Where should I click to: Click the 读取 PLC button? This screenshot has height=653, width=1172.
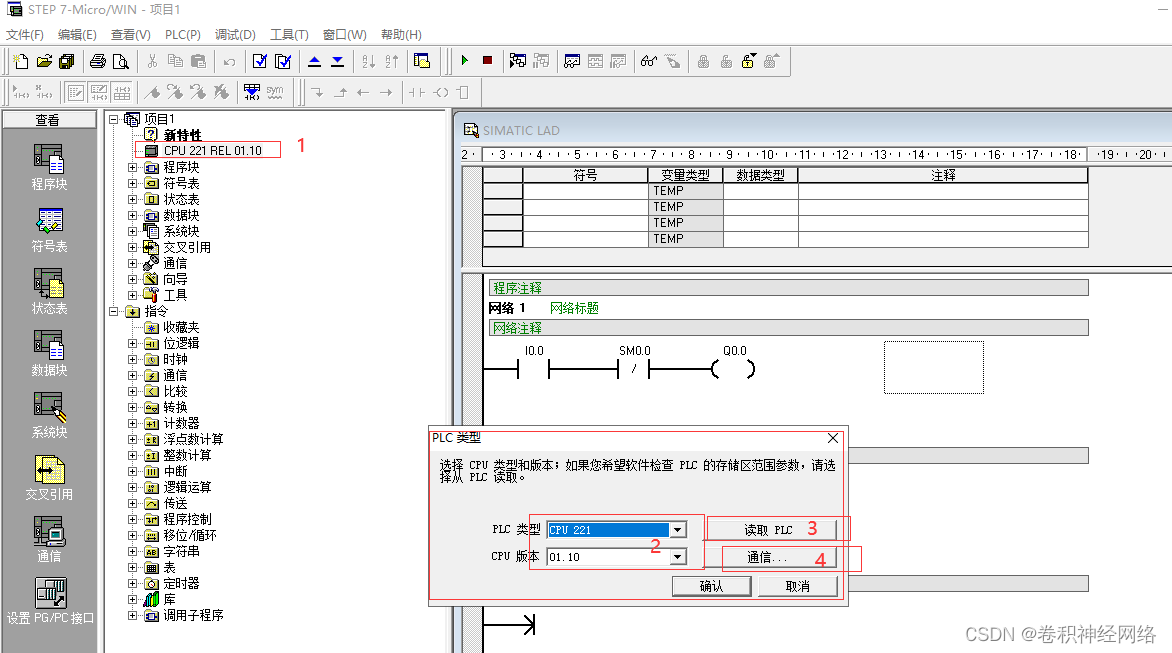(771, 530)
